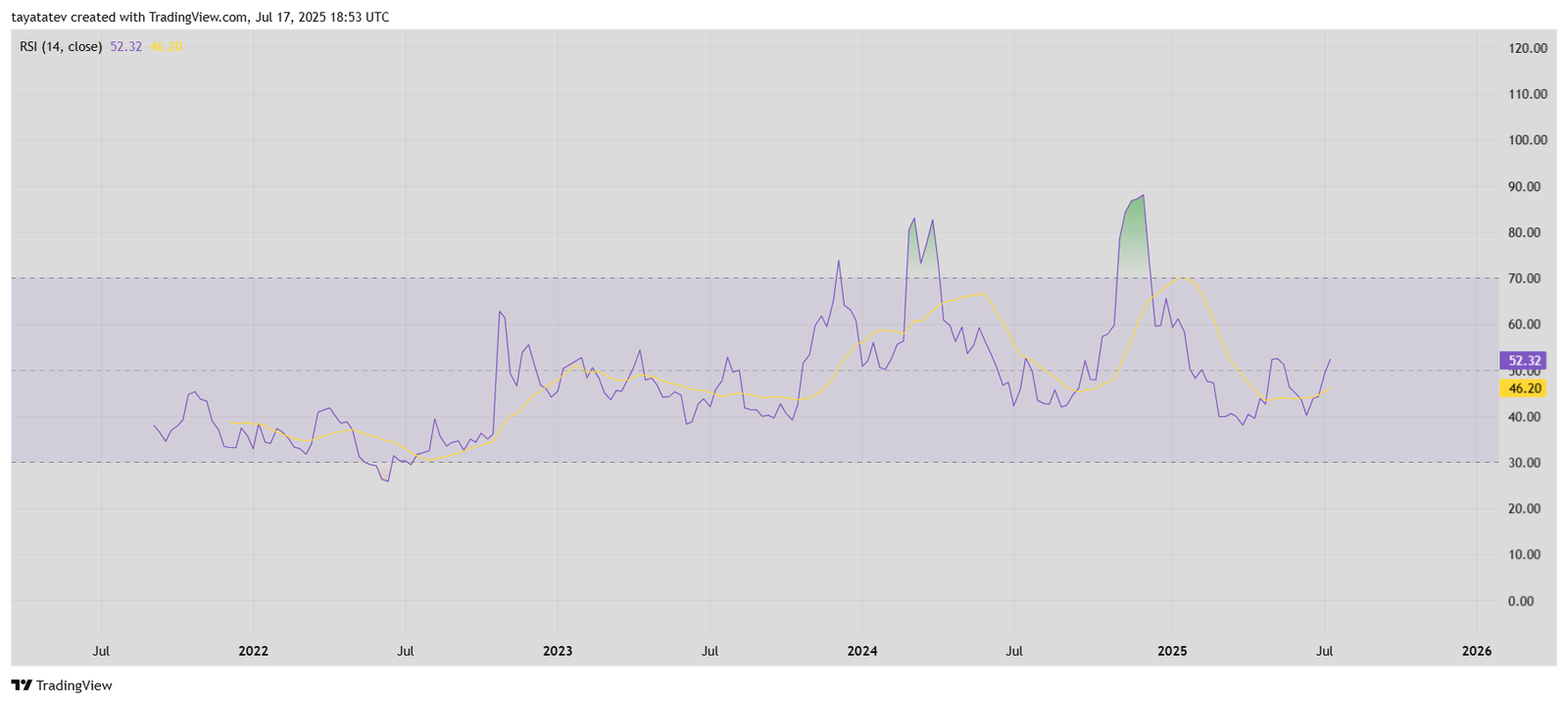Click the chart attribution text with date
The height and width of the screenshot is (704, 1568).
click(x=200, y=17)
